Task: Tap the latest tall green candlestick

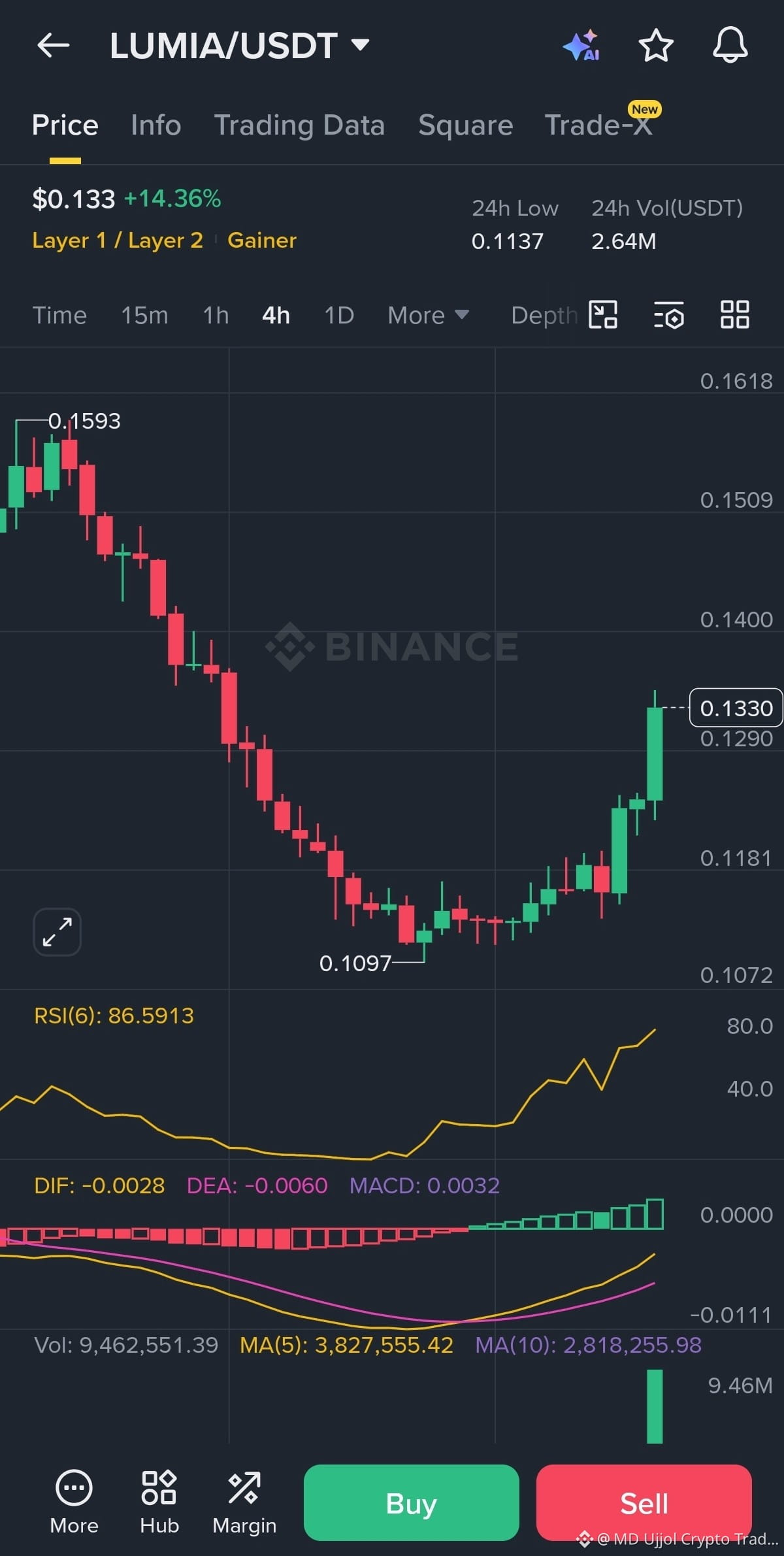Action: (655, 753)
